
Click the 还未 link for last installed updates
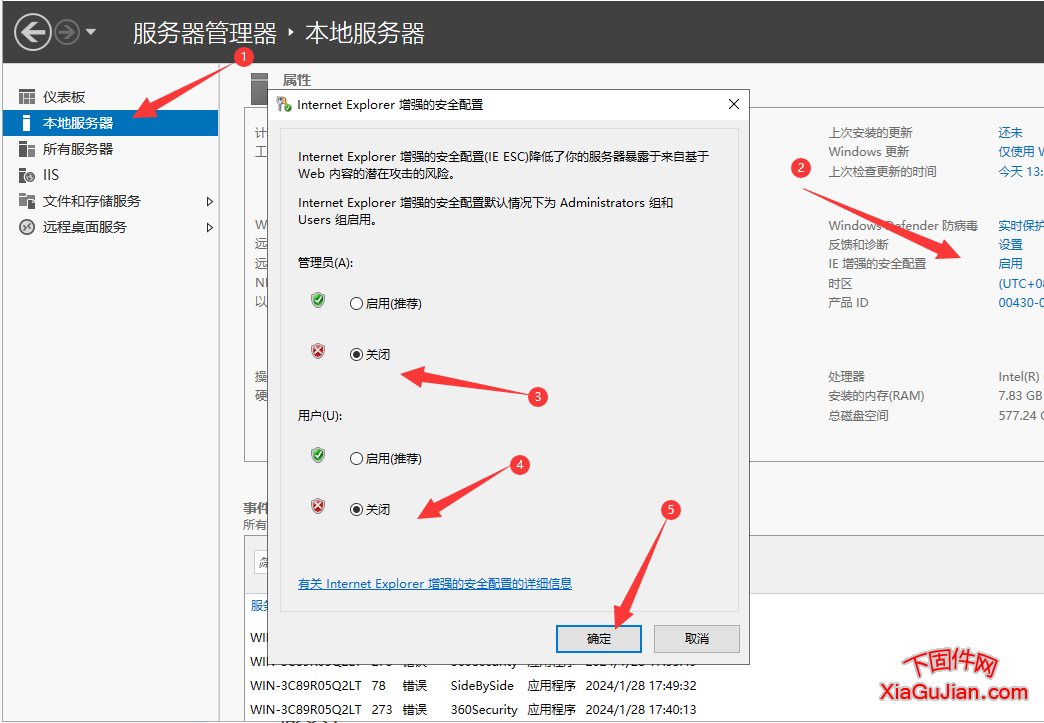pyautogui.click(x=1010, y=132)
